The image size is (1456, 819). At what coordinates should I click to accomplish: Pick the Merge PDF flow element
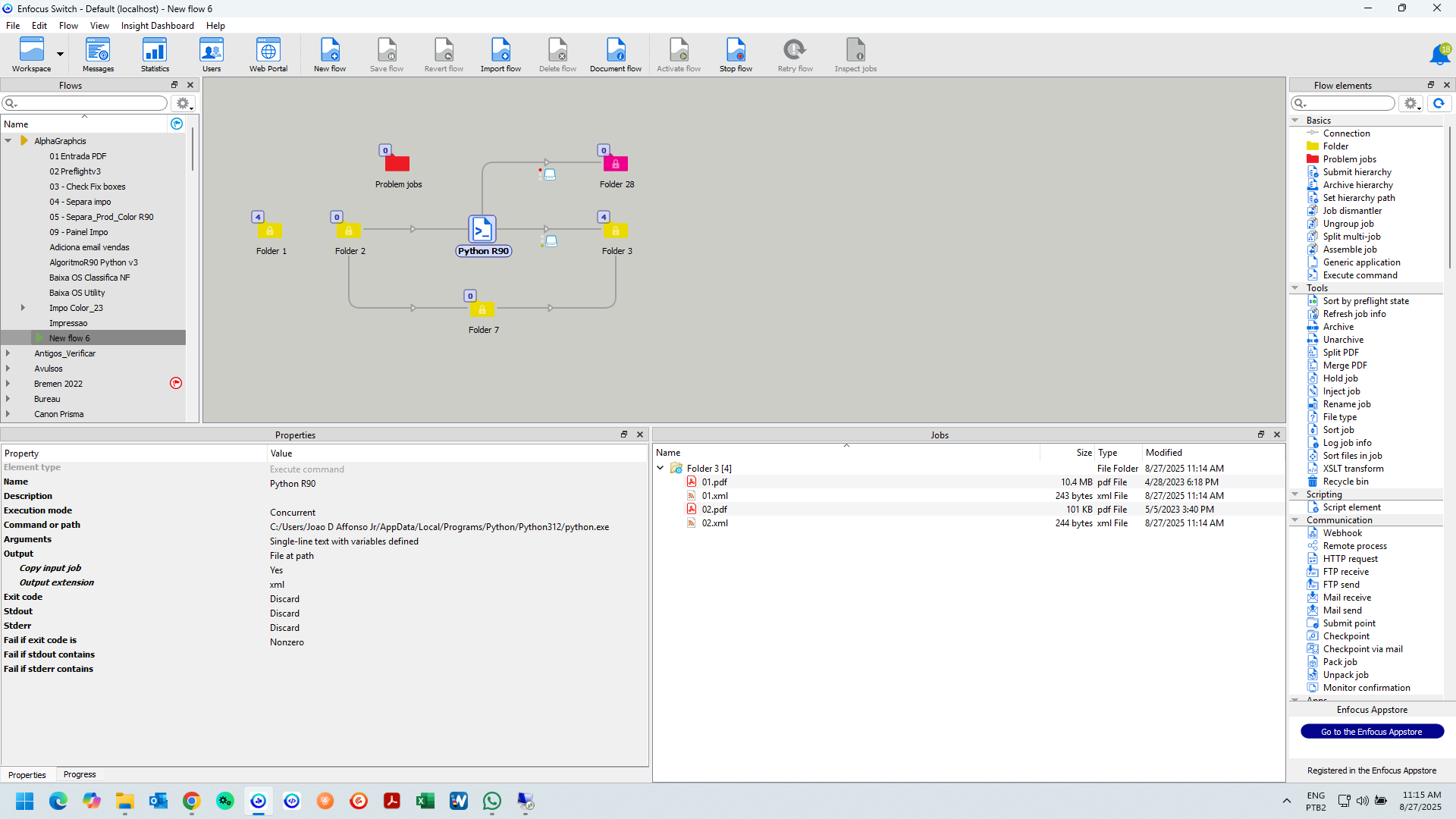click(x=1345, y=366)
